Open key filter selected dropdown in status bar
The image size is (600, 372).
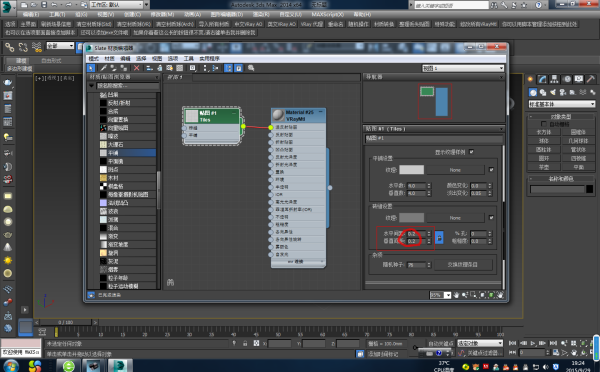[480, 343]
